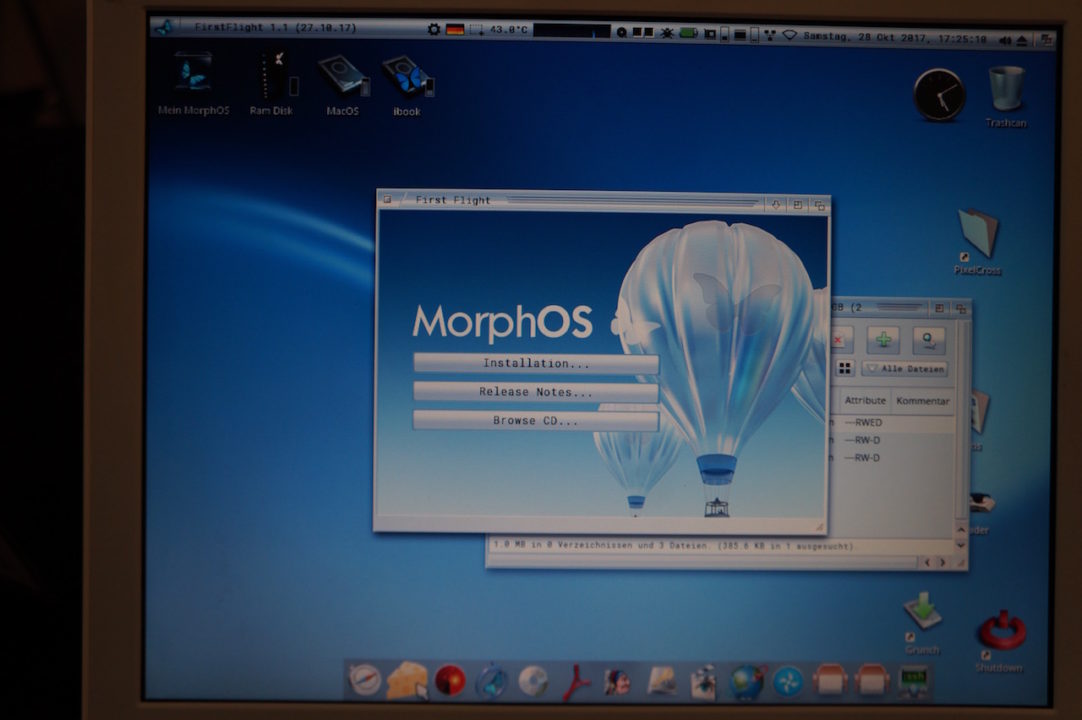Open the Ram Disk volume
This screenshot has height=720, width=1082.
point(272,83)
